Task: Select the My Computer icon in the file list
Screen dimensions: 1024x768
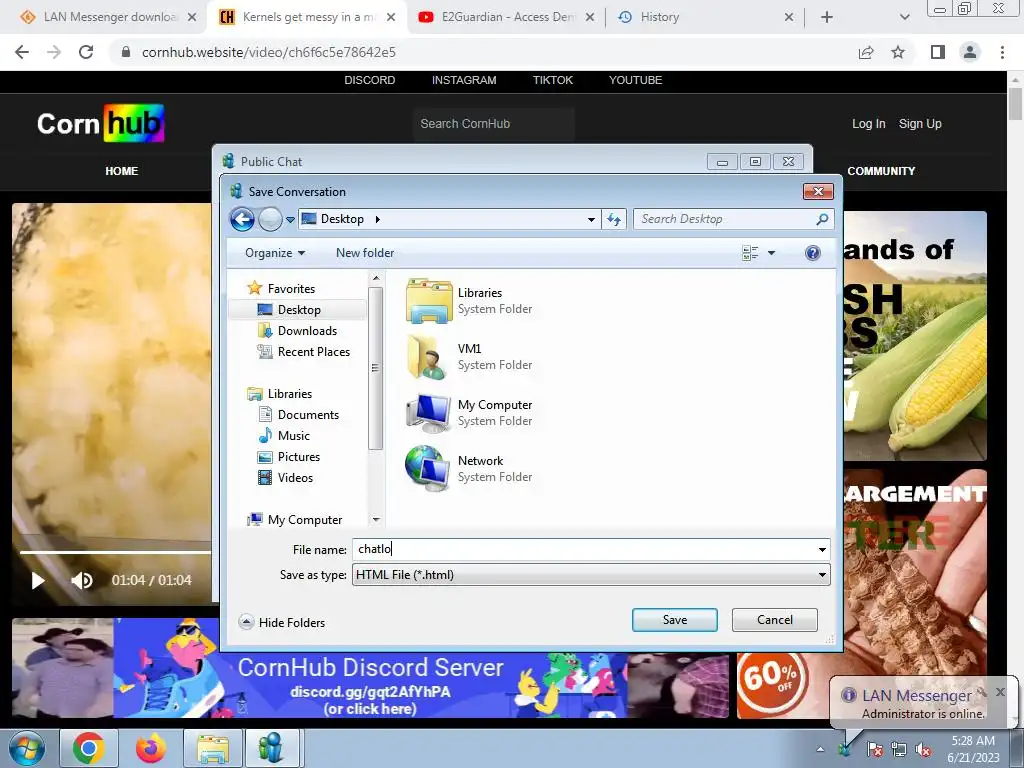Action: click(428, 413)
